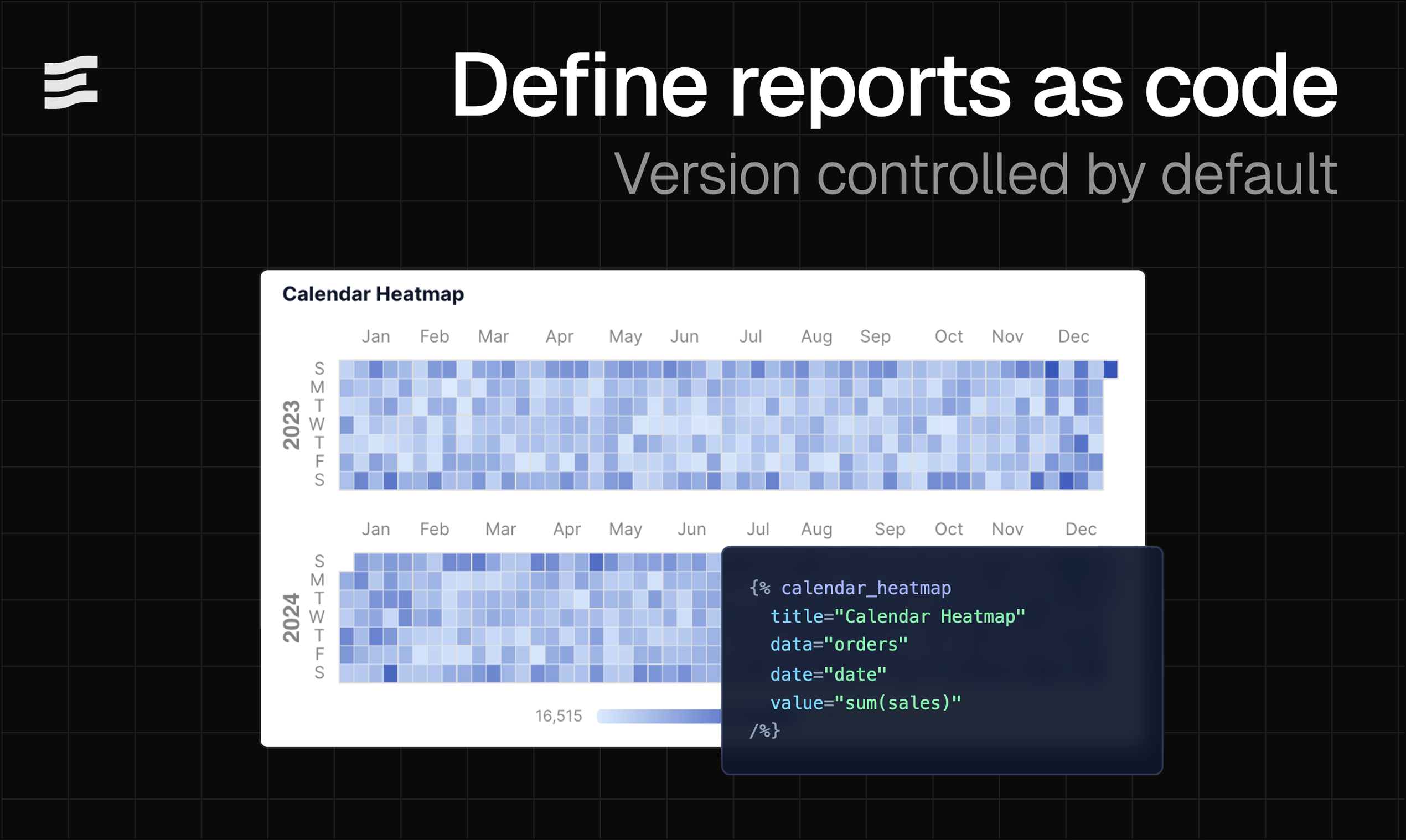
Task: Click the closing /%} tag in the snippet
Action: point(764,731)
